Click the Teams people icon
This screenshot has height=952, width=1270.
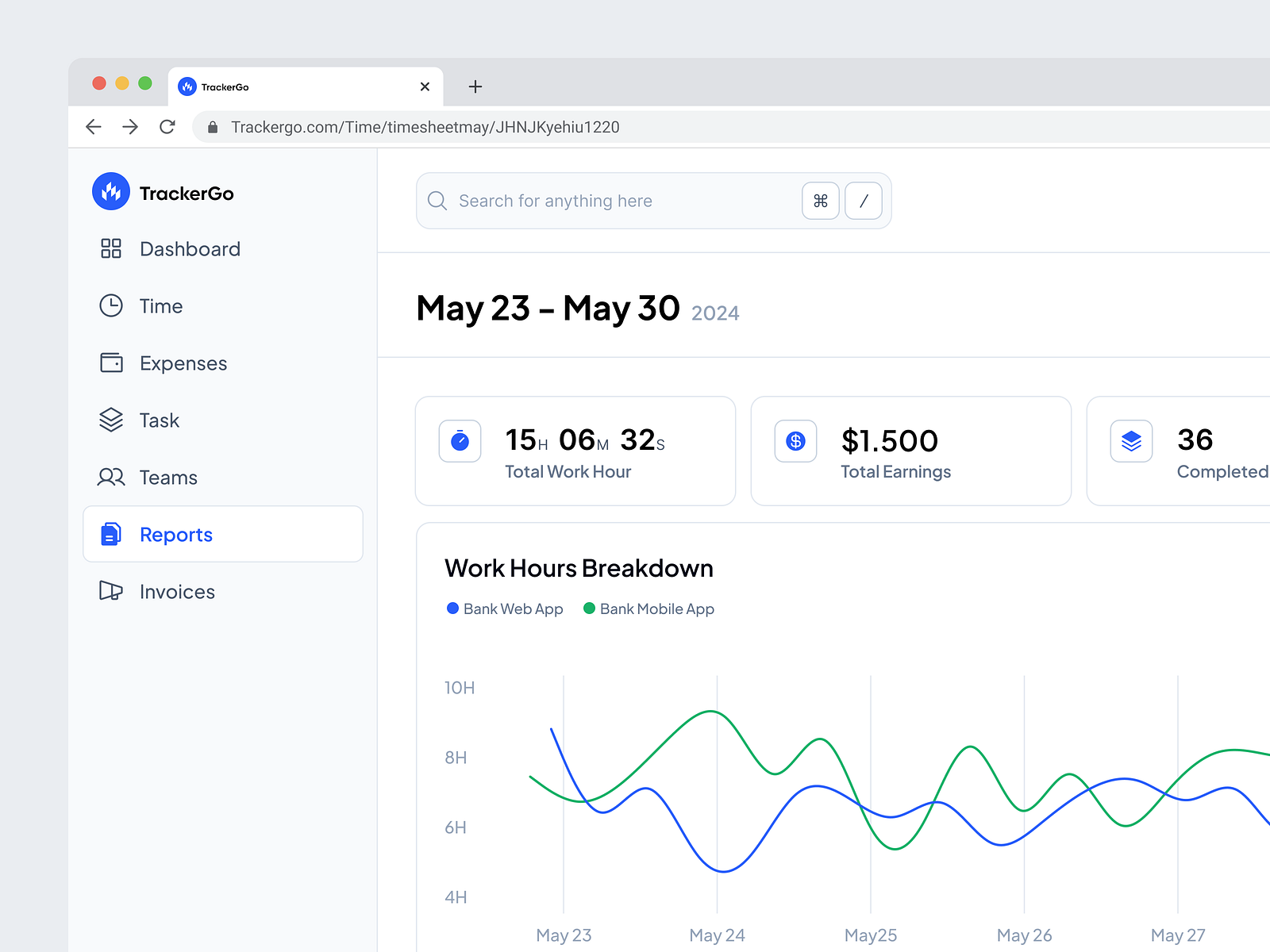coord(111,477)
